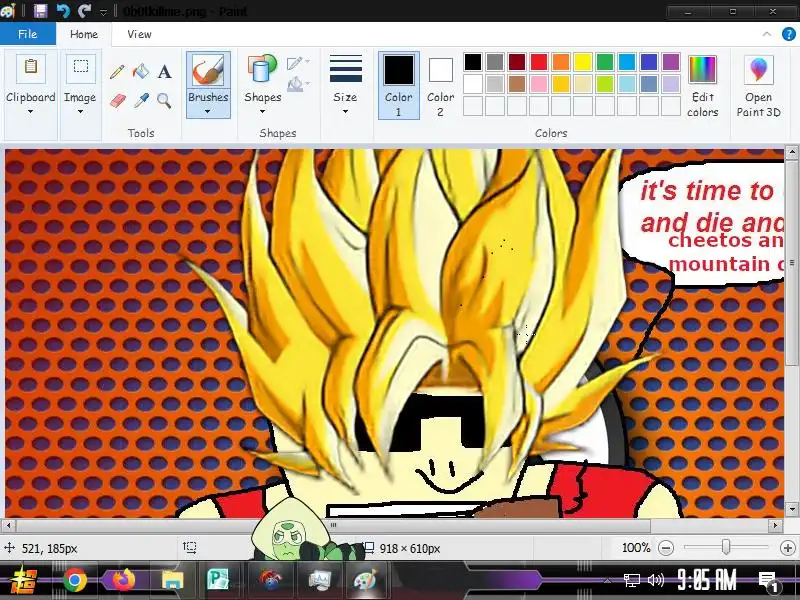Click the Paint icon in the taskbar
This screenshot has height=600, width=800.
365,580
